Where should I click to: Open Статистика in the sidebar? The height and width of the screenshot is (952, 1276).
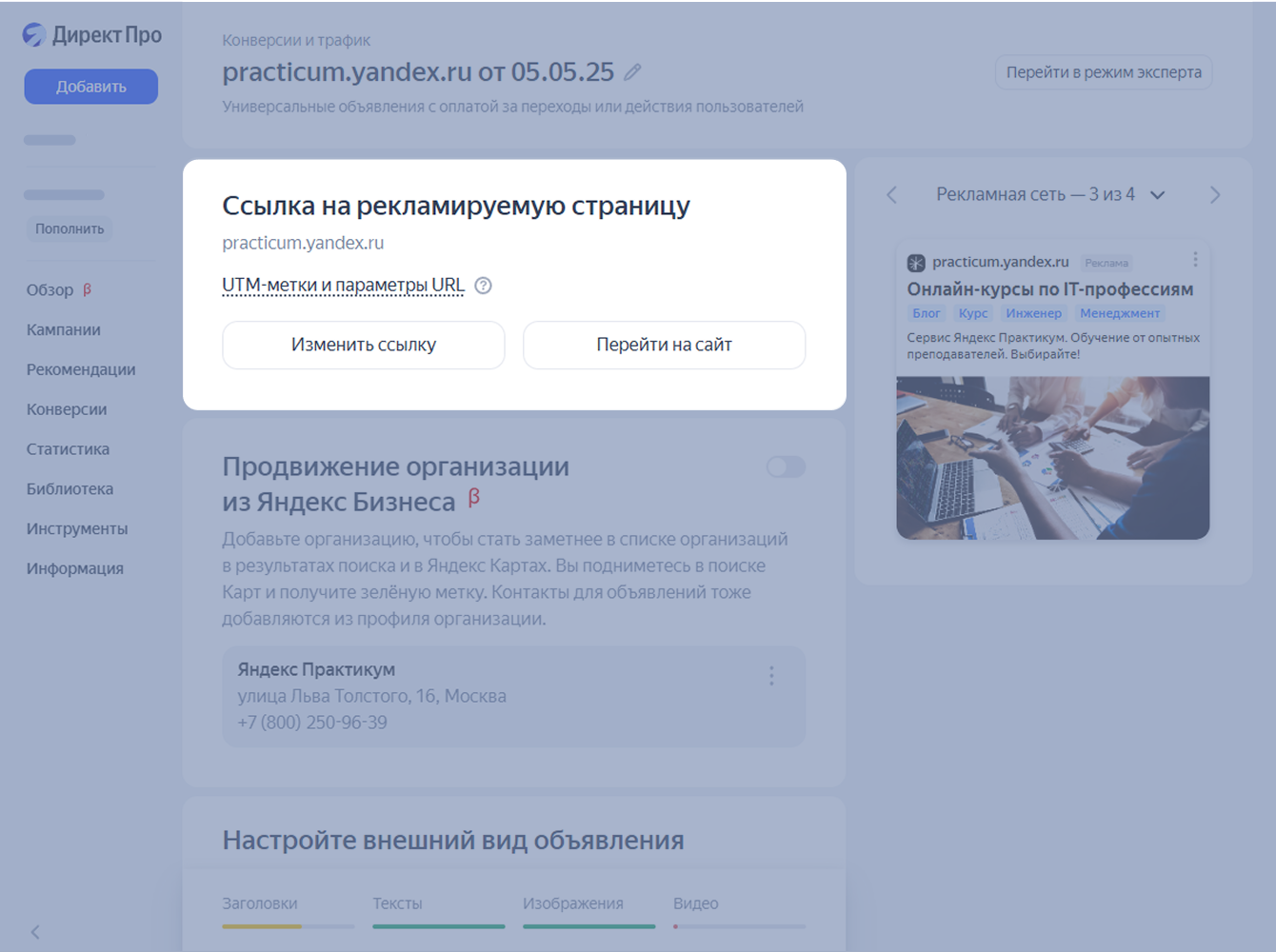point(68,449)
